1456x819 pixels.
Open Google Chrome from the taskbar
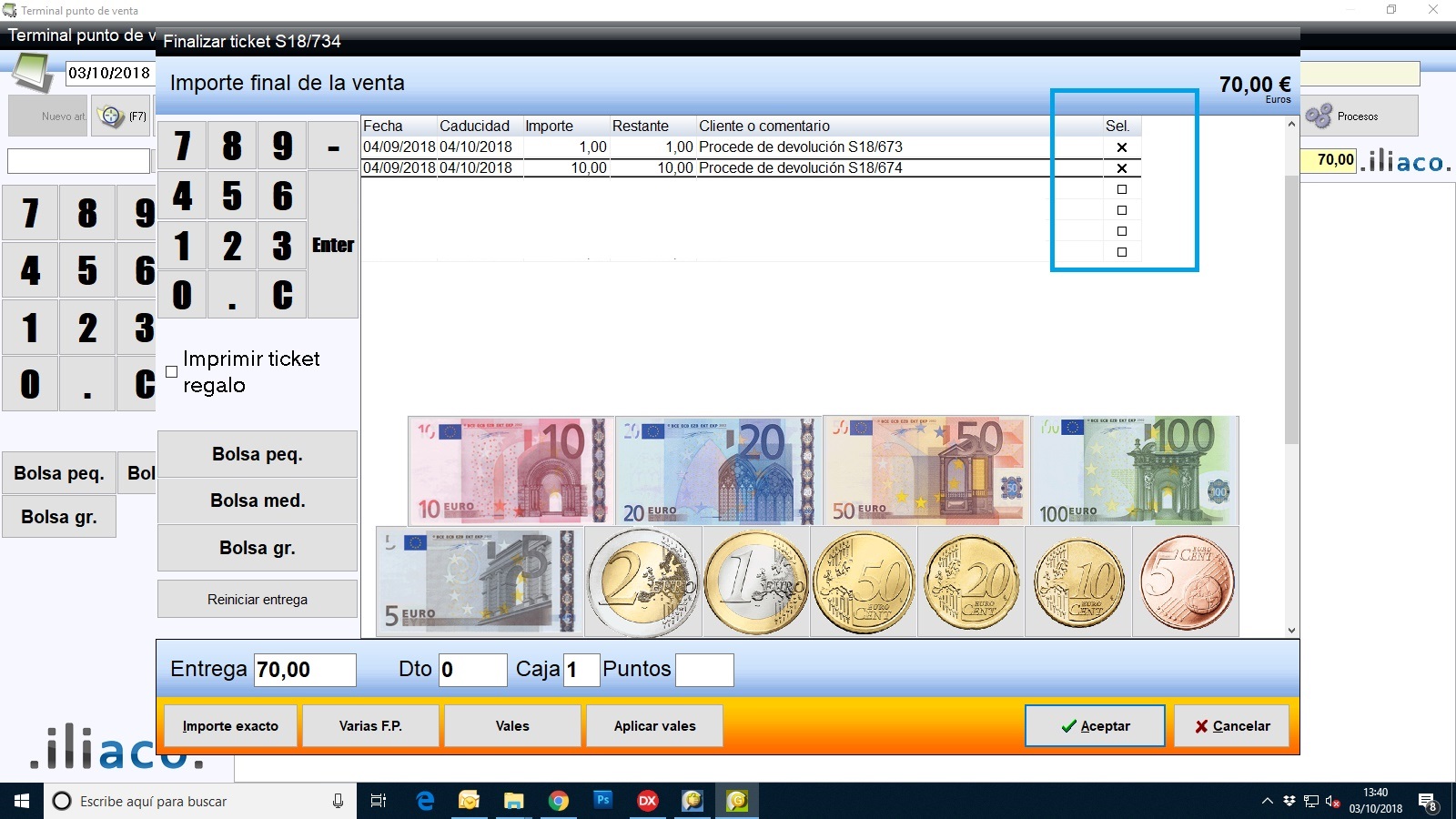pos(559,801)
